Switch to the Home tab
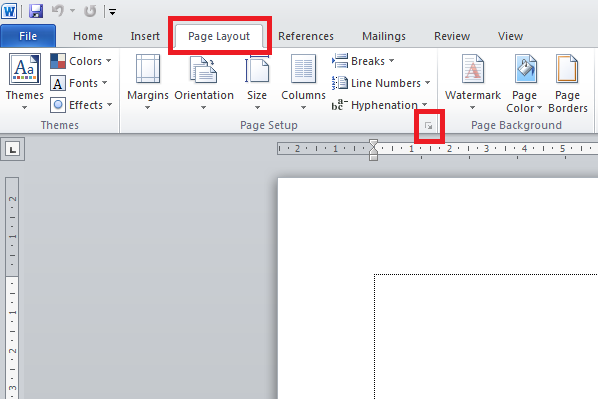This screenshot has height=399, width=598. pos(88,36)
